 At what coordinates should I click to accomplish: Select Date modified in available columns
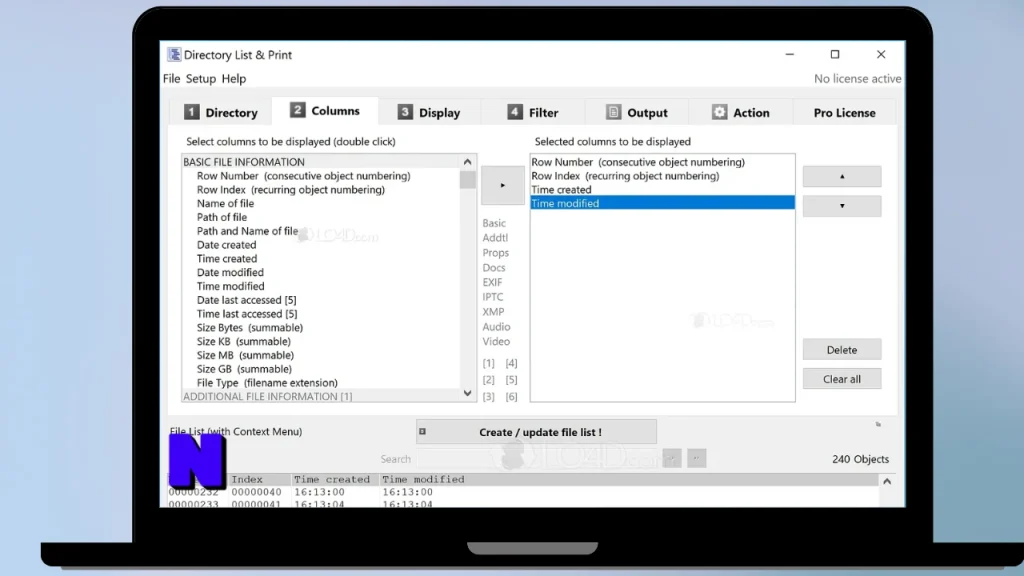(231, 272)
